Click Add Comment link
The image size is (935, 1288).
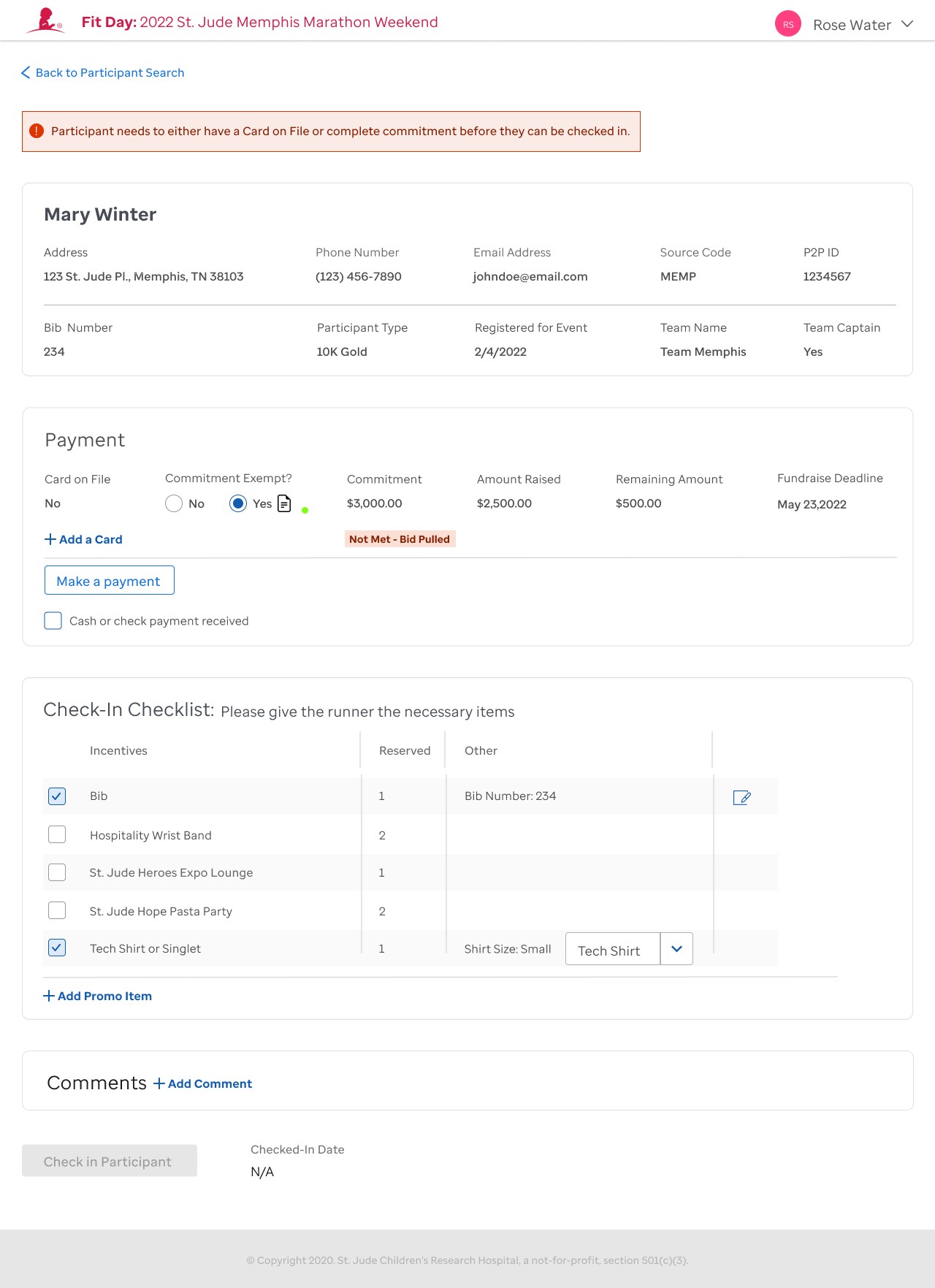click(203, 1083)
